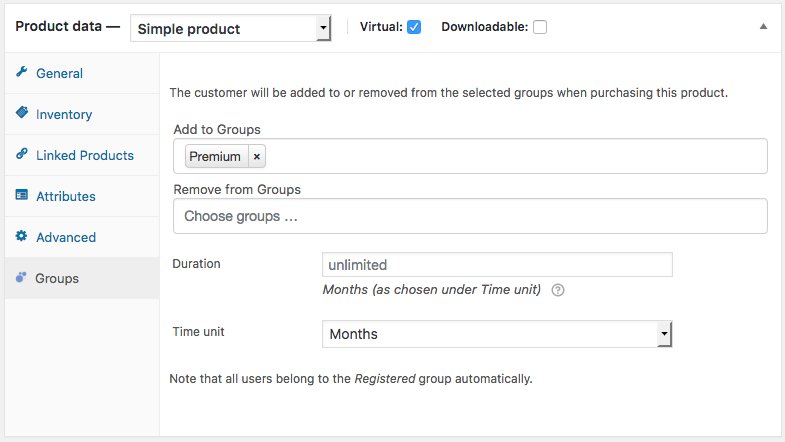
Task: Click the Duration help question mark icon
Action: [x=558, y=290]
